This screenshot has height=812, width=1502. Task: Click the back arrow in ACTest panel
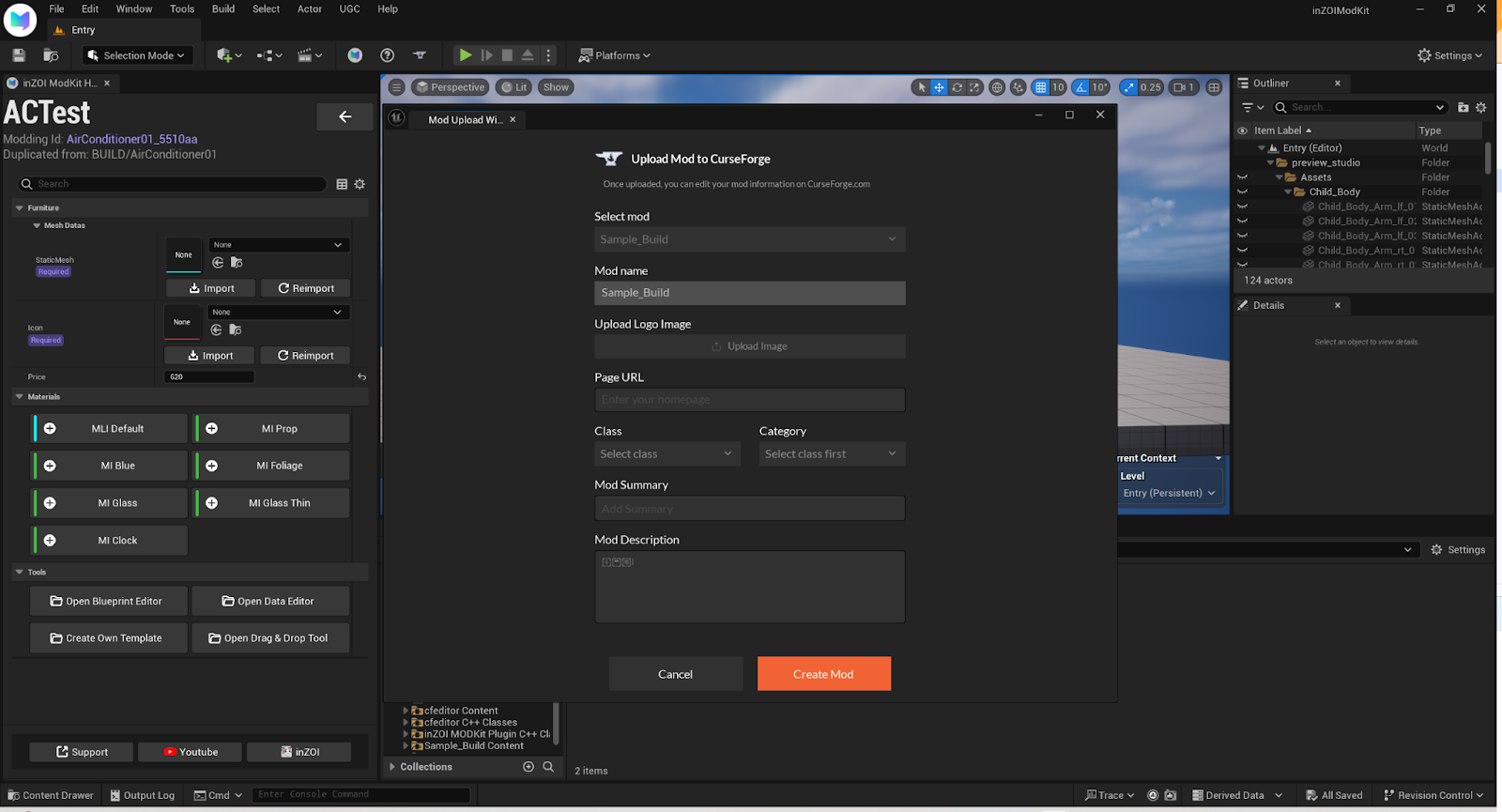[x=345, y=116]
